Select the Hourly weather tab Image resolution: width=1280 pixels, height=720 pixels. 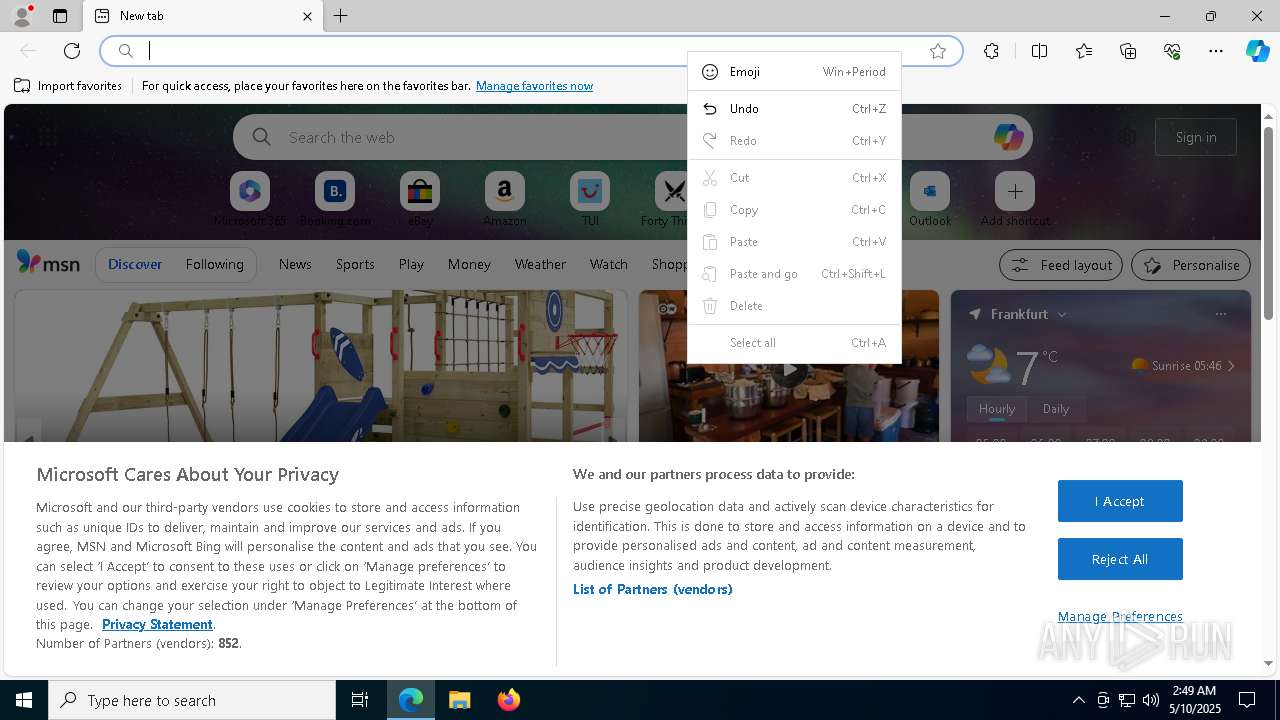(x=997, y=409)
